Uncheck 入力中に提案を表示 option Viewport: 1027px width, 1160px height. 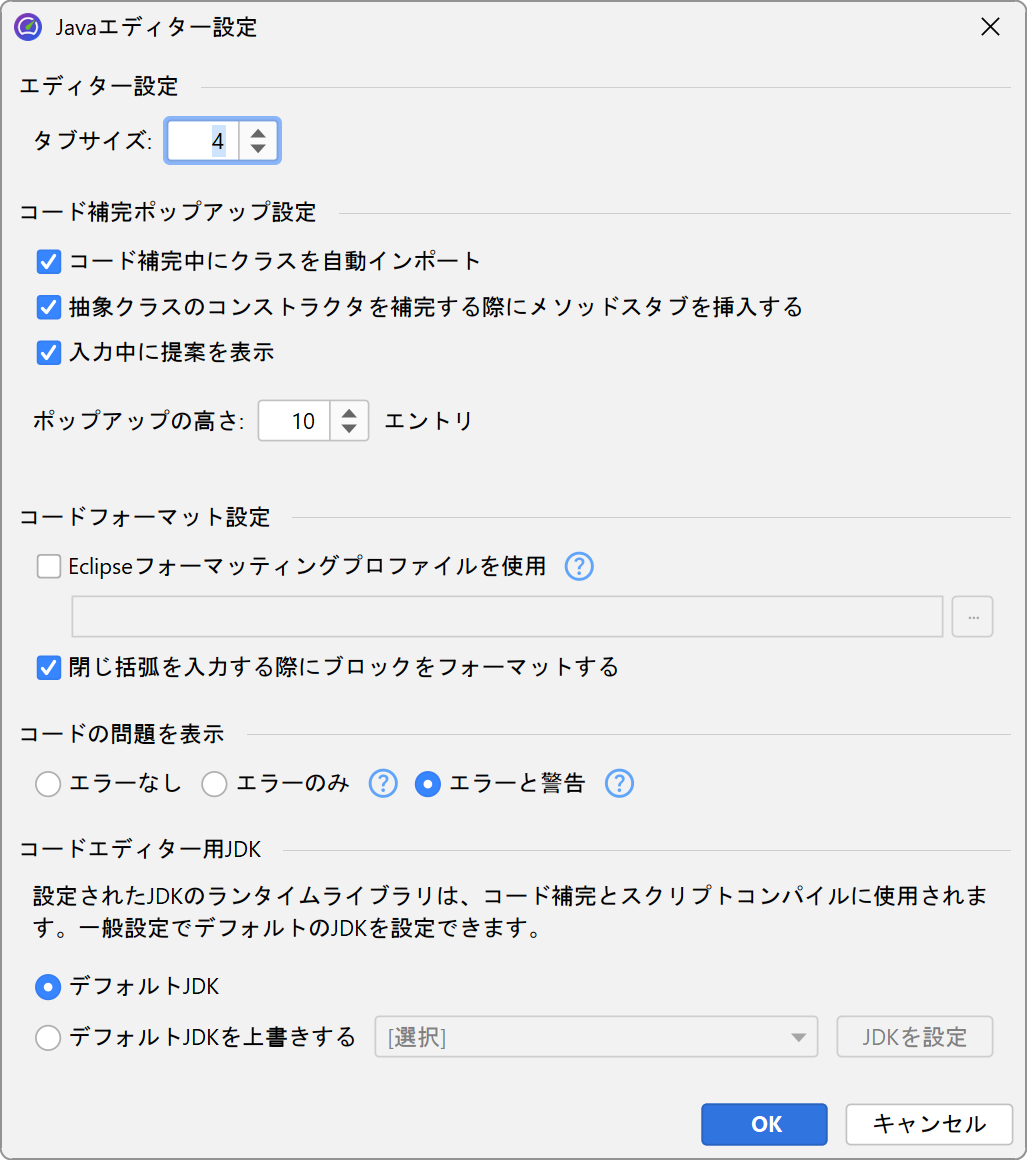[49, 352]
